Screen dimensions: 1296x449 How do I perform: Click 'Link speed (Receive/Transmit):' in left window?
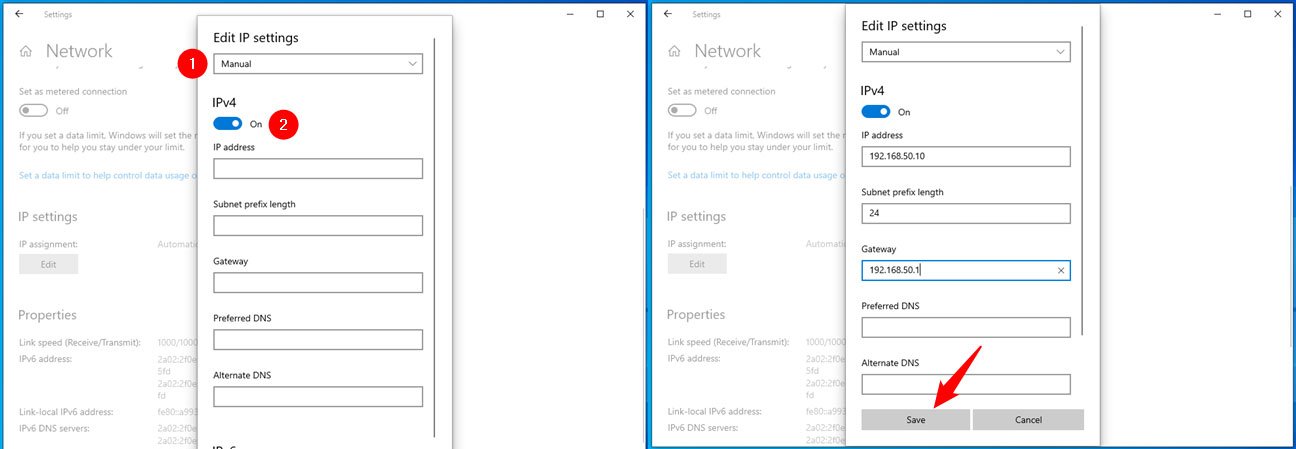80,342
